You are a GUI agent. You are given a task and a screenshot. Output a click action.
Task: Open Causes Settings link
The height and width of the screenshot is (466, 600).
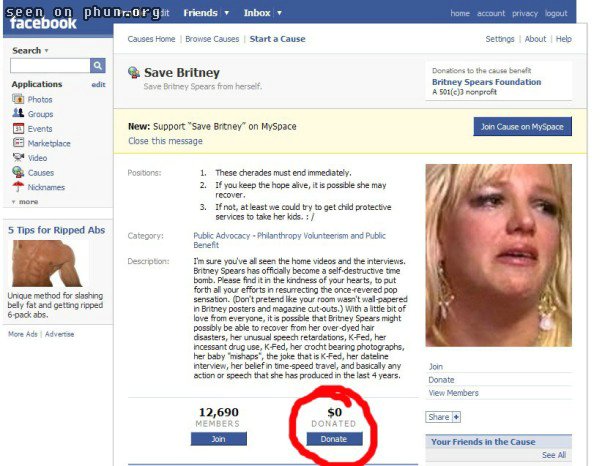click(x=500, y=39)
